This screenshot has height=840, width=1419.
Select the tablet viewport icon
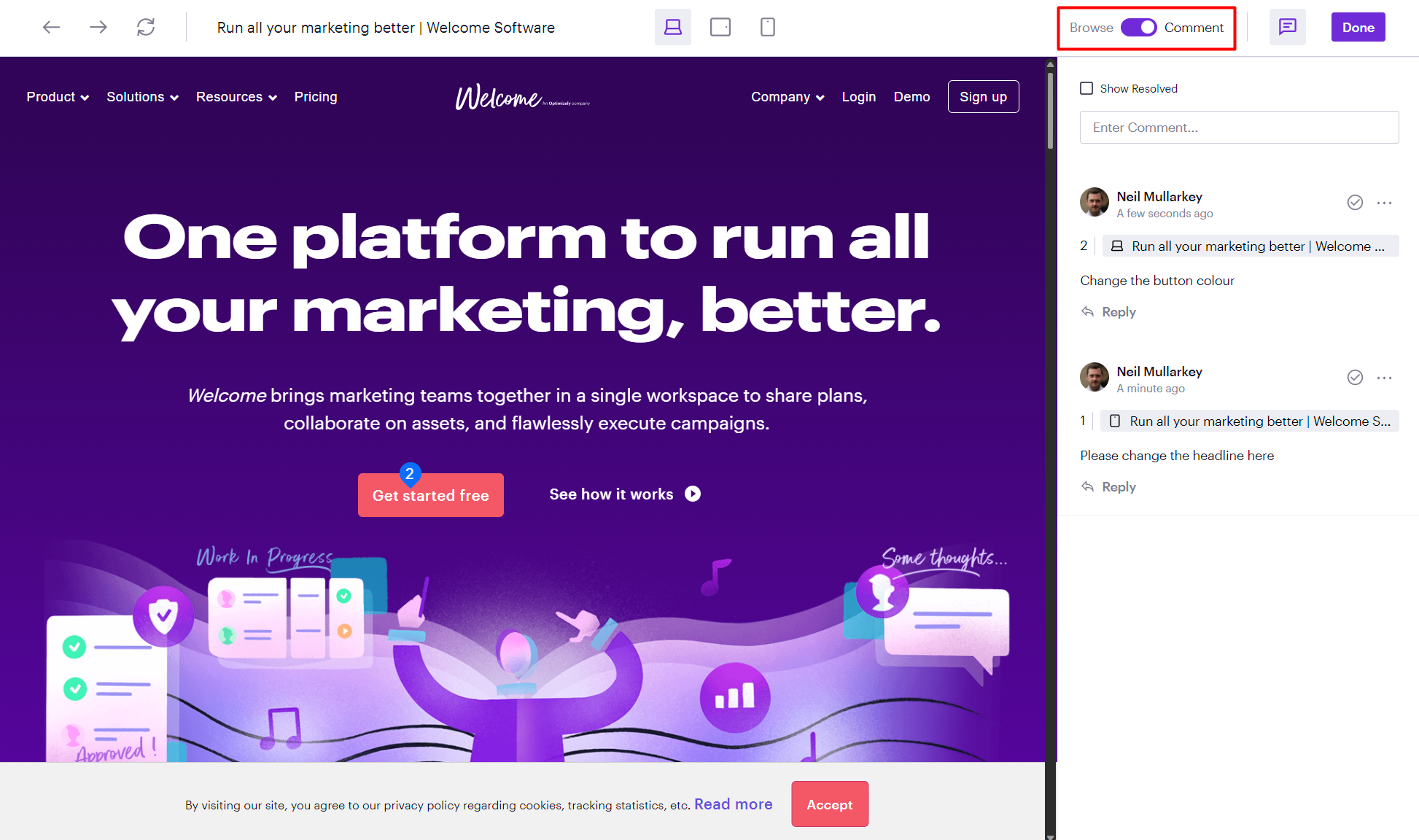coord(720,28)
